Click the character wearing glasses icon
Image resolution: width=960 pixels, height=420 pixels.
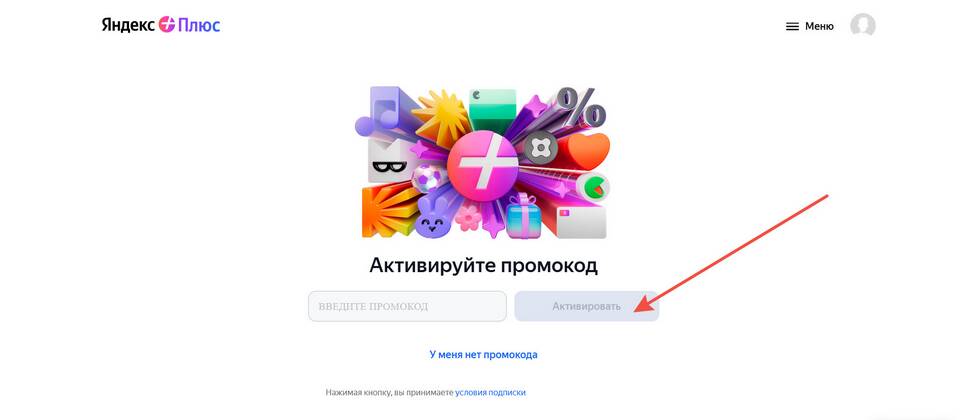(x=390, y=160)
